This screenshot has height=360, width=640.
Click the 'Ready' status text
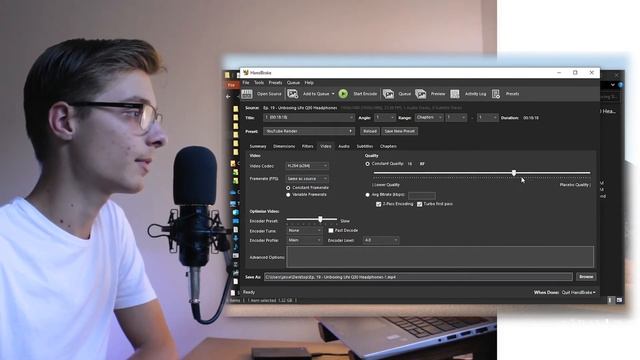[x=249, y=292]
